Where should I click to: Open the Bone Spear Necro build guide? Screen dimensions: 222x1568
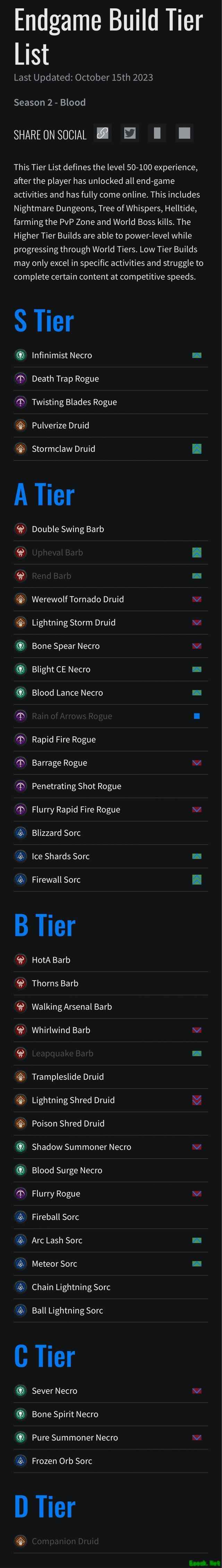coord(66,646)
